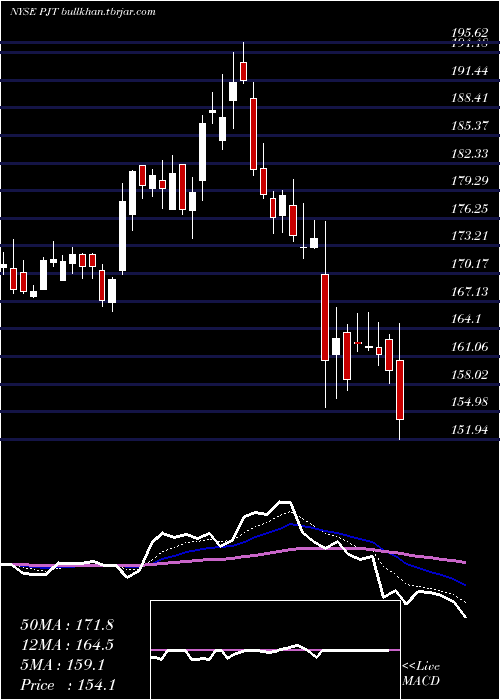The image size is (500, 700).
Task: Click the 12MA : 164.5 value
Action: point(67,645)
